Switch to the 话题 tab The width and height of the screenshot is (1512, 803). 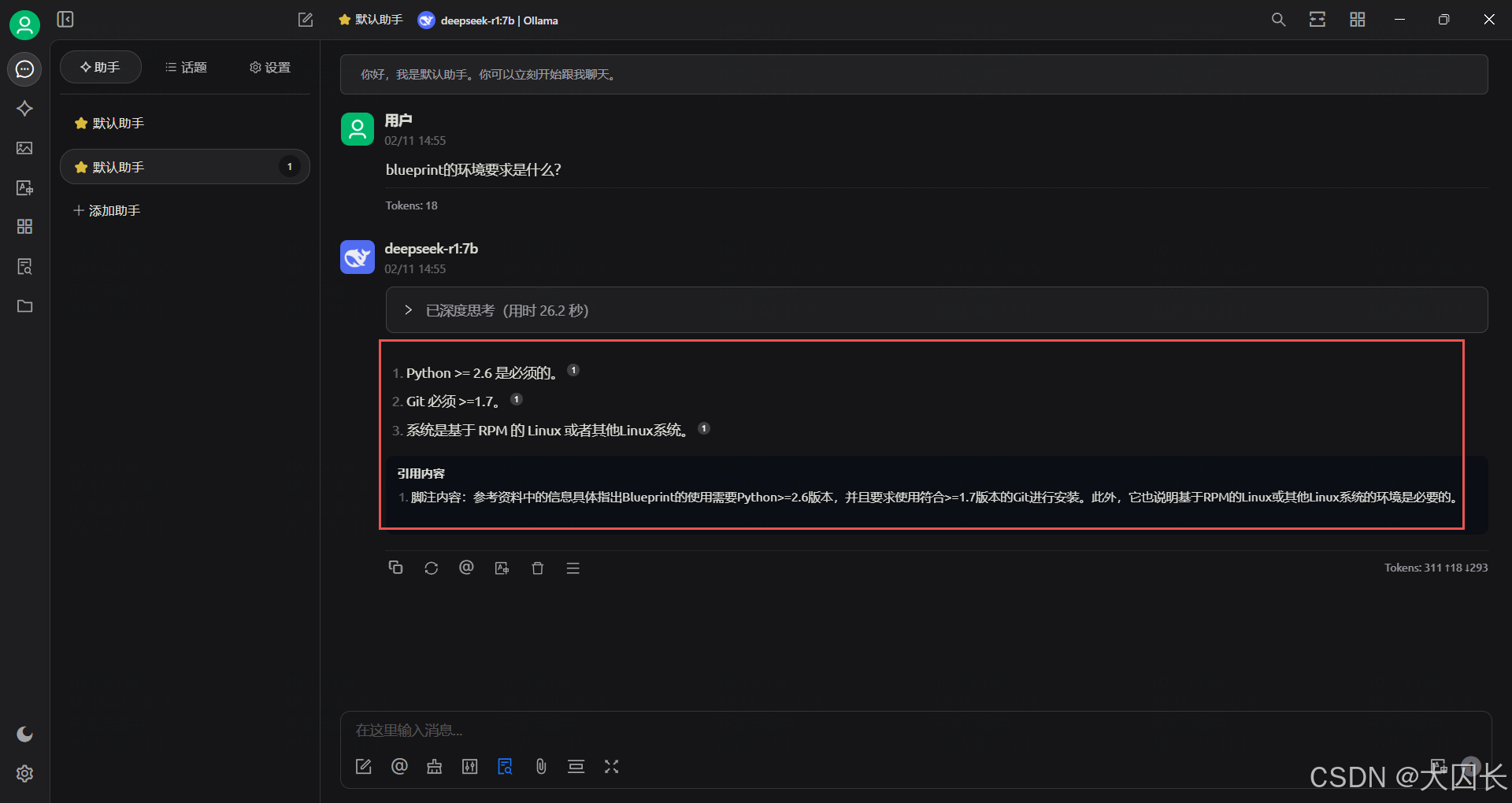pos(186,67)
